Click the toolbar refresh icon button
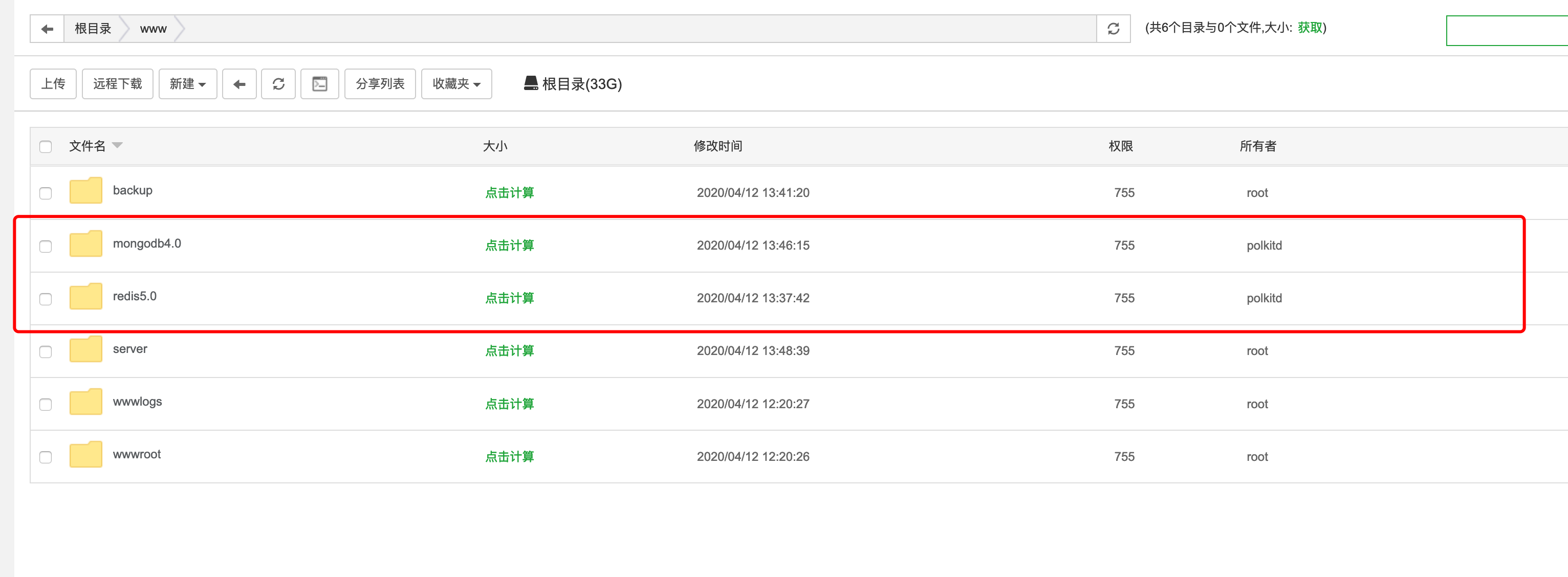 pos(278,84)
